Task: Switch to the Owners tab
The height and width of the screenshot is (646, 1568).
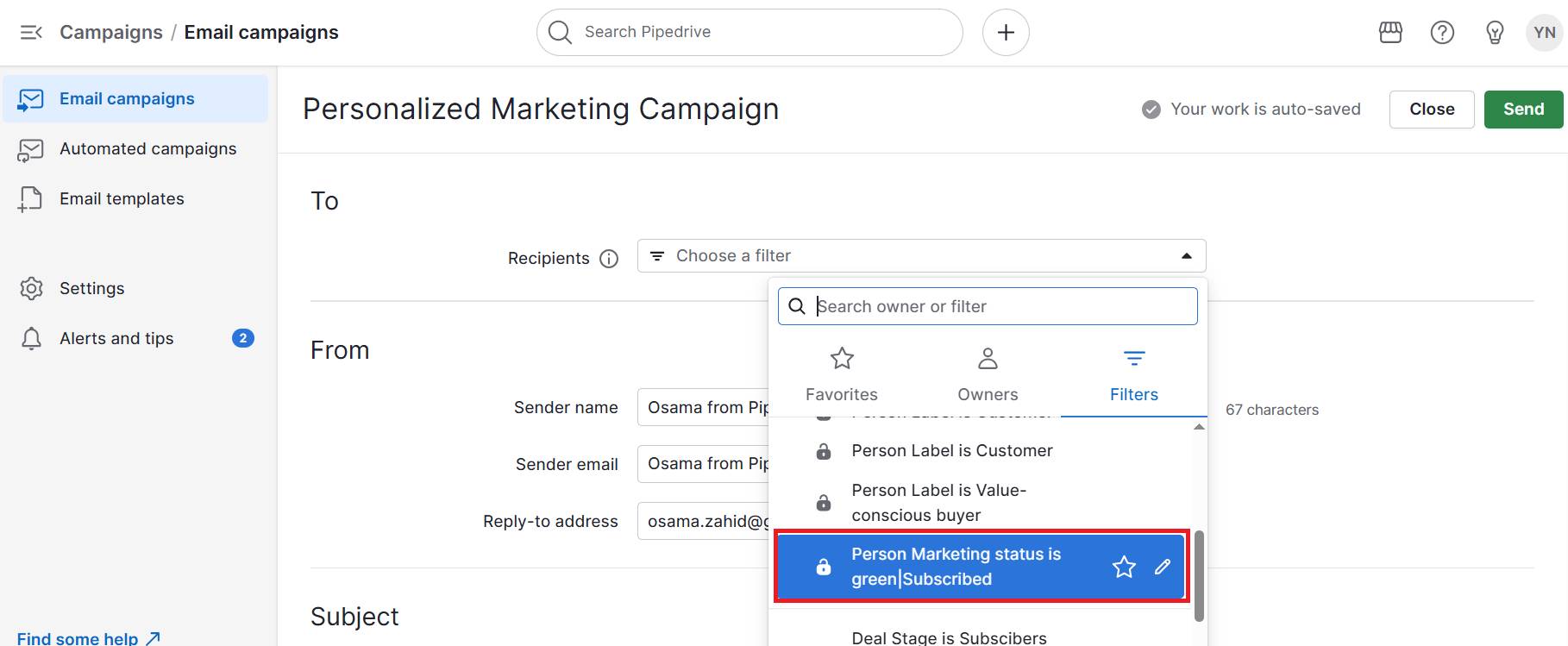Action: pos(987,373)
